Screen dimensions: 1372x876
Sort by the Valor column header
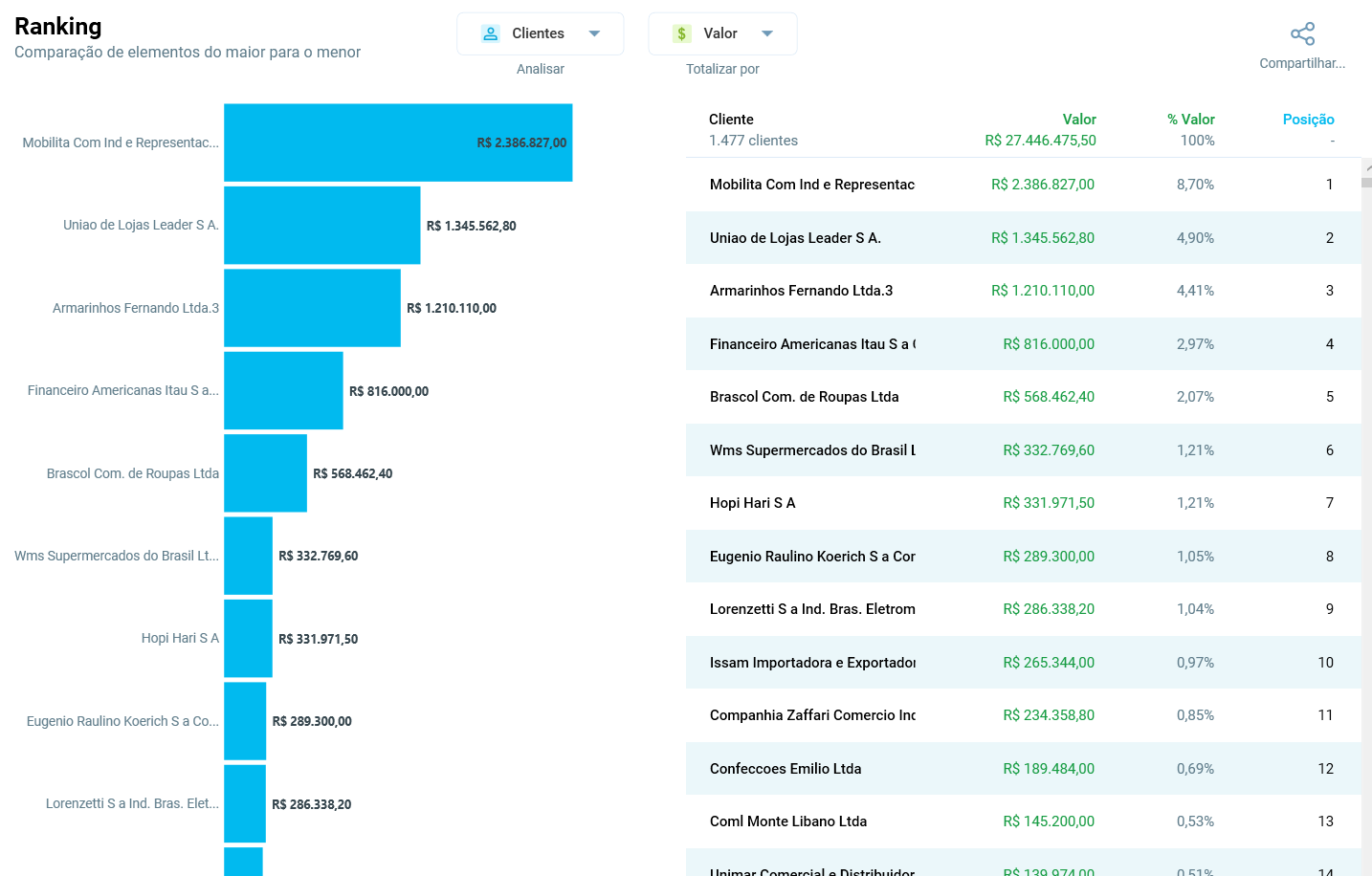(x=1079, y=120)
